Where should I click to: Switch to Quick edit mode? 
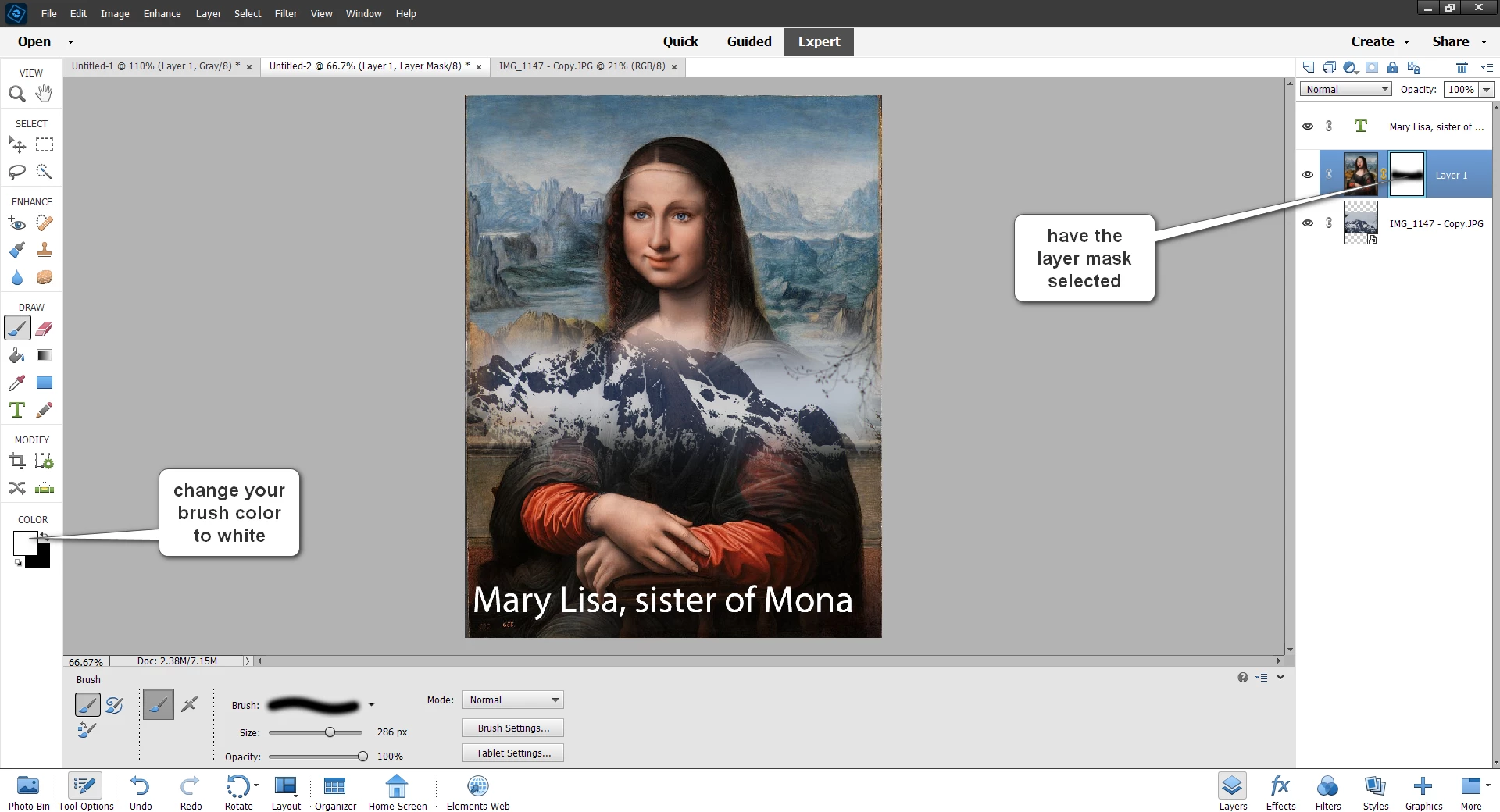click(x=680, y=41)
